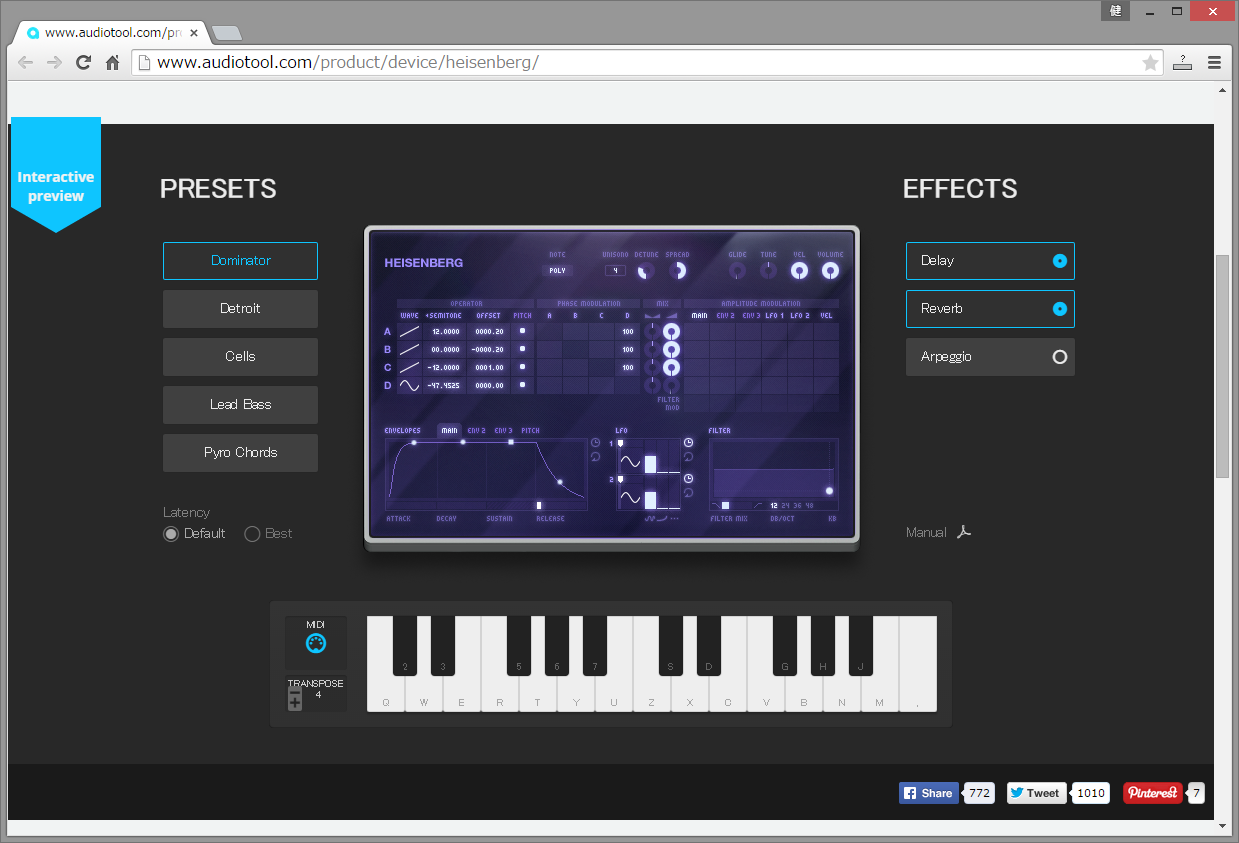Toggle the Delay effect
The width and height of the screenshot is (1239, 843).
coord(990,261)
